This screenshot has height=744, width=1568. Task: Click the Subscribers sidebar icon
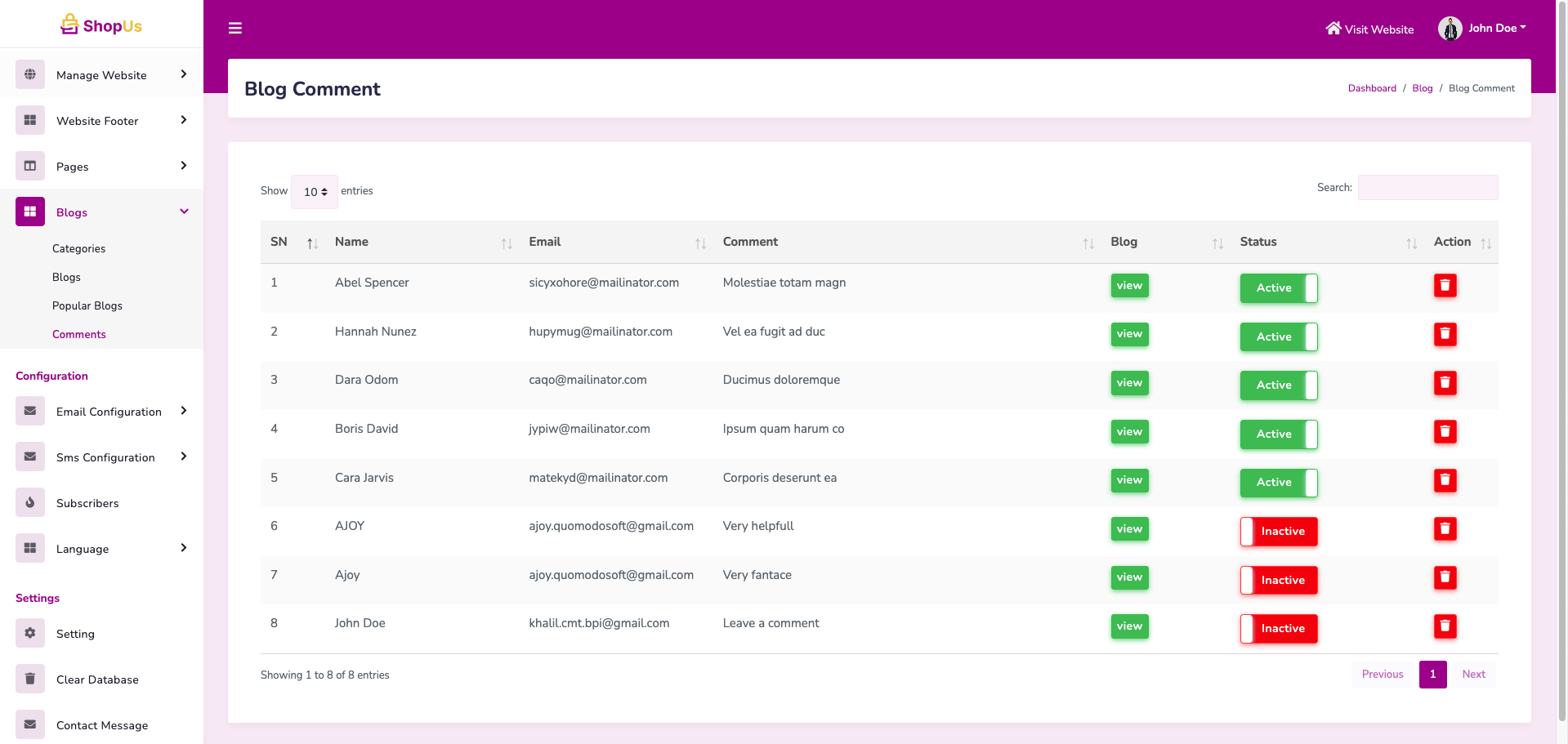pos(30,503)
